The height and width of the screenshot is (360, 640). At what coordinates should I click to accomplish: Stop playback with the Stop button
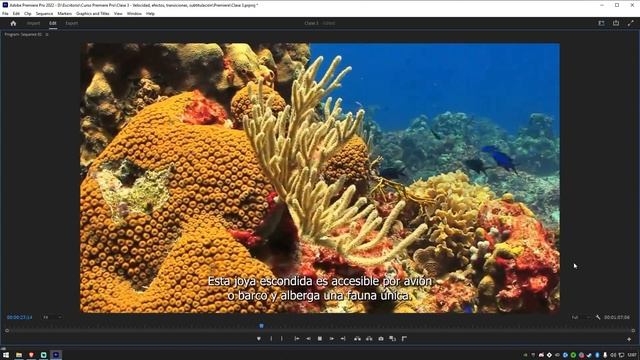tap(320, 339)
